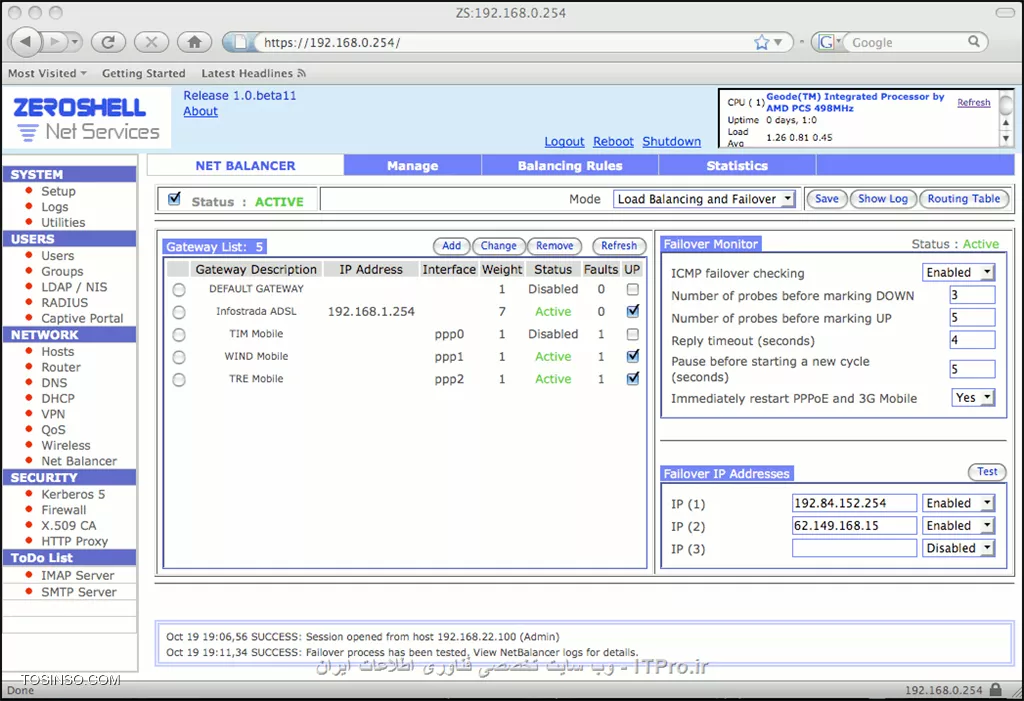Edit Reply timeout seconds field
1024x701 pixels.
972,340
